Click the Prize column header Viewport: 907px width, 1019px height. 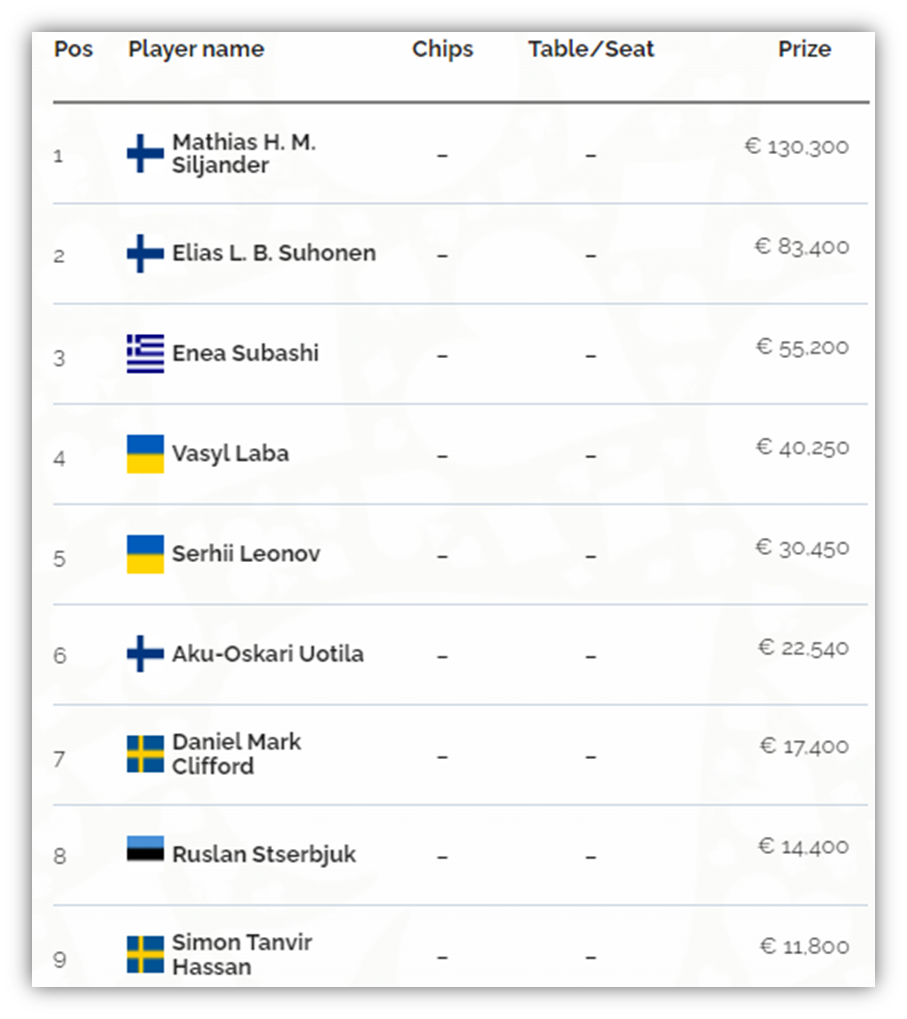point(804,49)
